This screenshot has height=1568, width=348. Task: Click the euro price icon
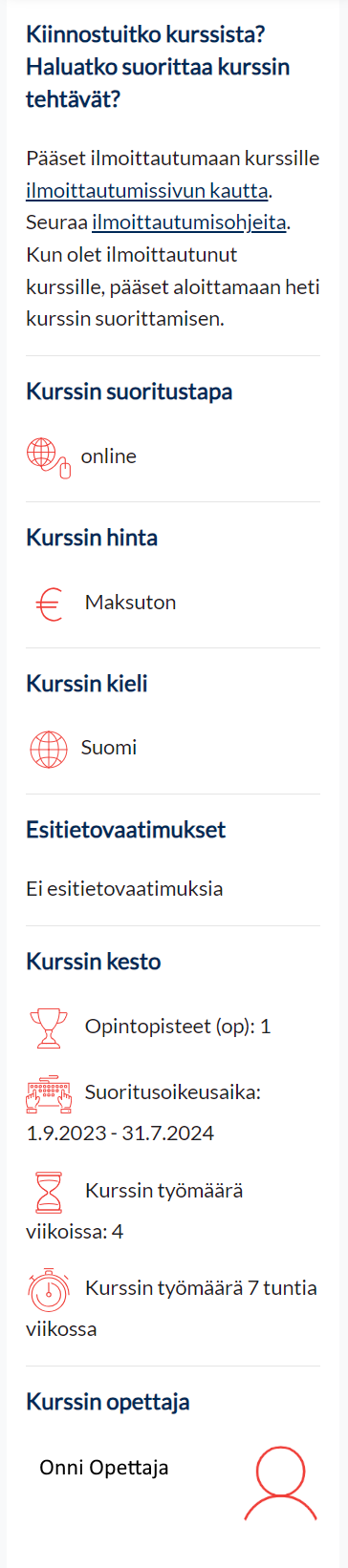(49, 604)
